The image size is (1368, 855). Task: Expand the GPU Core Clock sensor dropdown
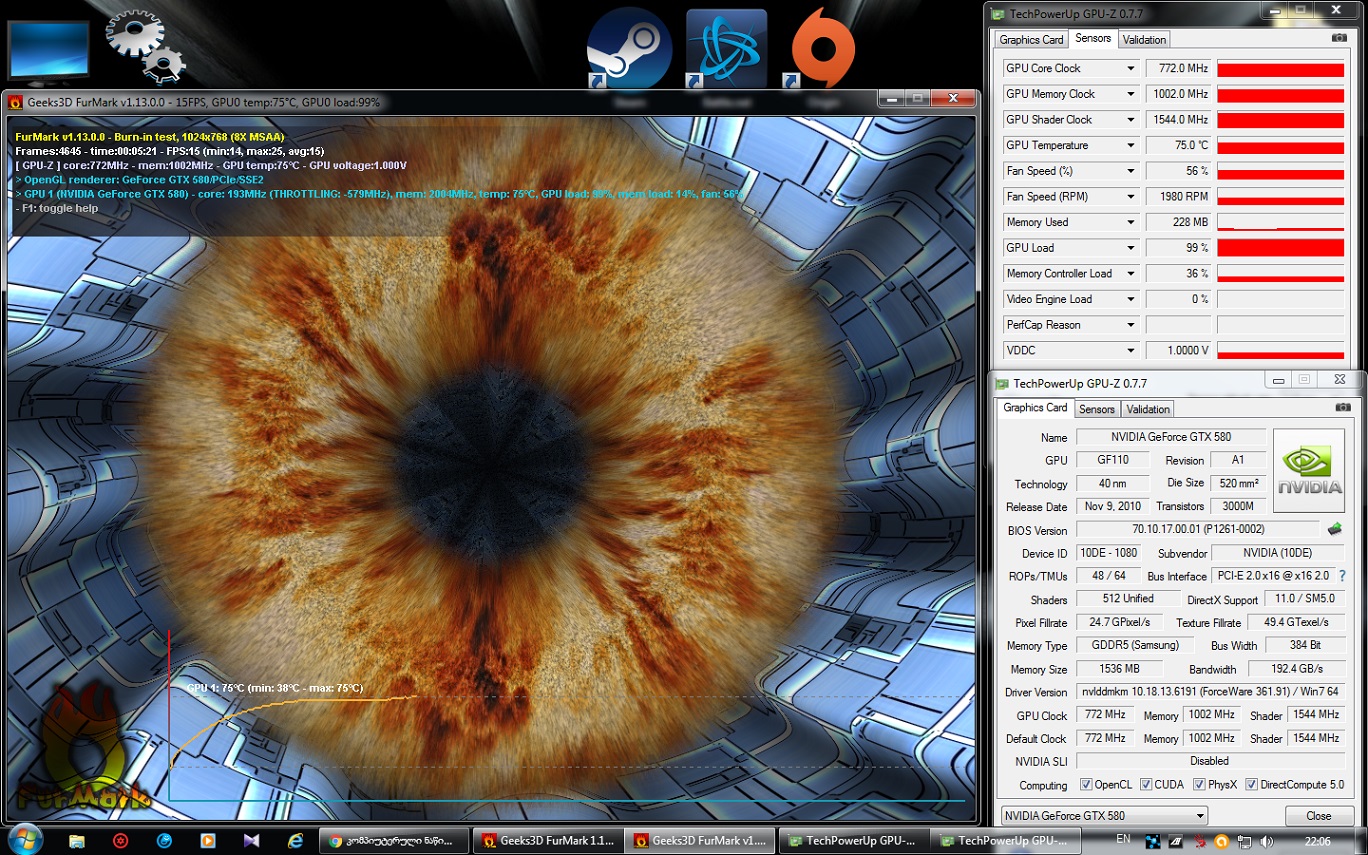click(x=1131, y=69)
